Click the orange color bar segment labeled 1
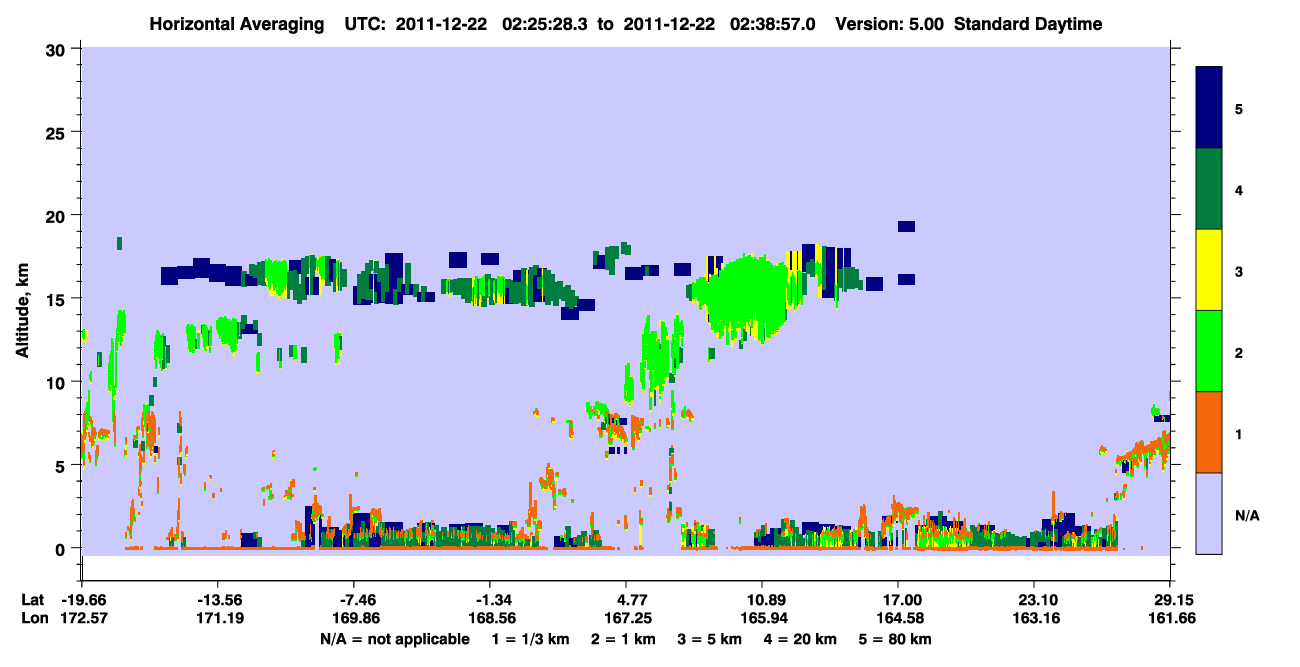 pos(1209,431)
